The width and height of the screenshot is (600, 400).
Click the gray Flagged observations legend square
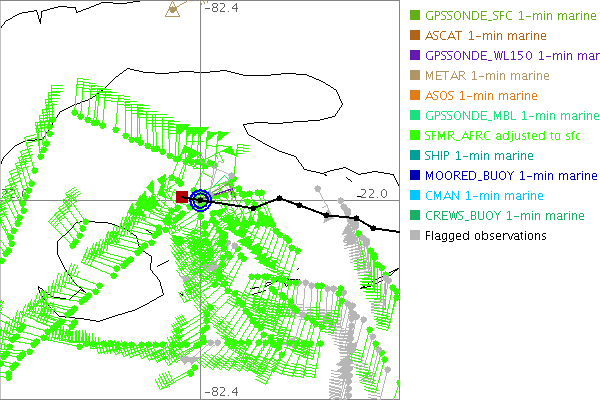pos(415,236)
